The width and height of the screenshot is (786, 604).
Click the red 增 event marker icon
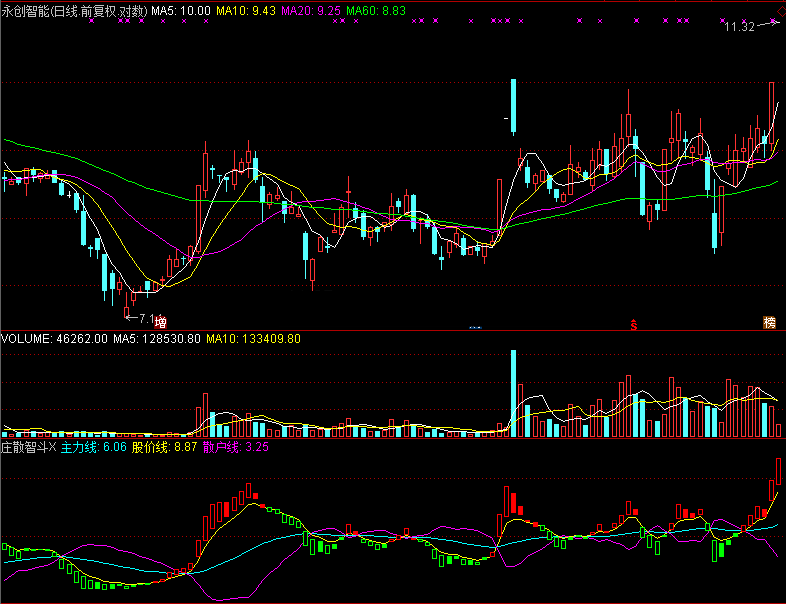point(160,322)
